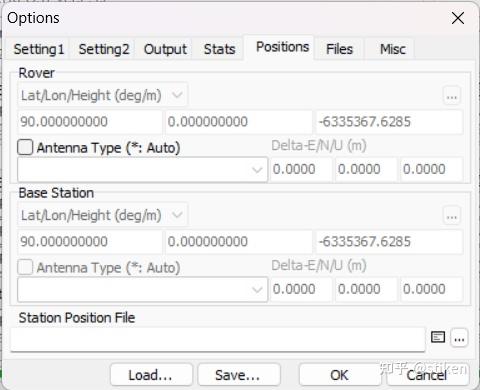Expand Rover position format dropdown
The width and height of the screenshot is (480, 390).
102,95
